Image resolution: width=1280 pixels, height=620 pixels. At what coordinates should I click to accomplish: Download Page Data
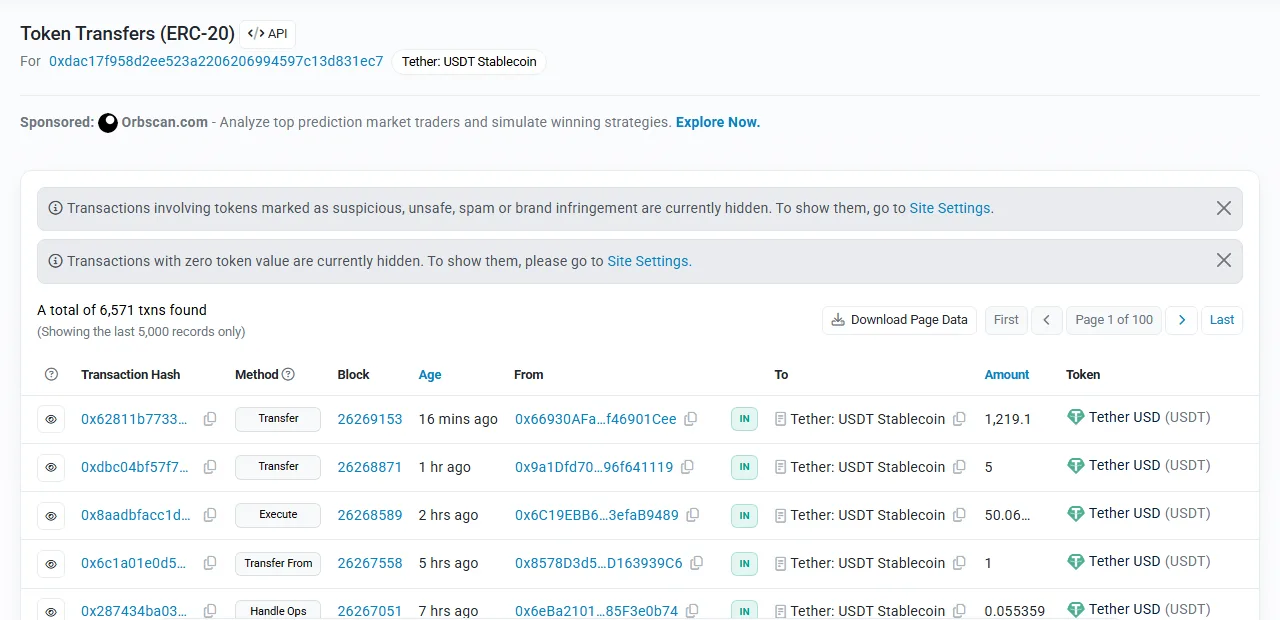899,320
